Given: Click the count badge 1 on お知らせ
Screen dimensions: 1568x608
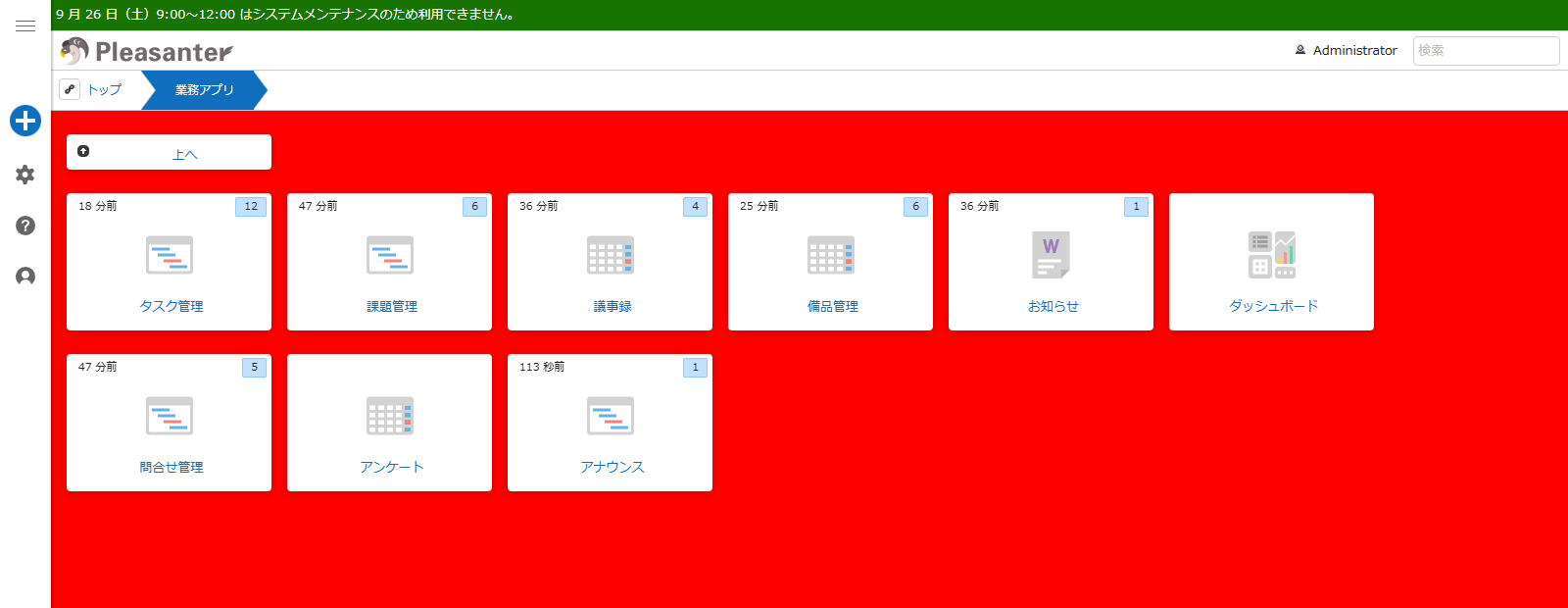Looking at the screenshot, I should [1136, 206].
